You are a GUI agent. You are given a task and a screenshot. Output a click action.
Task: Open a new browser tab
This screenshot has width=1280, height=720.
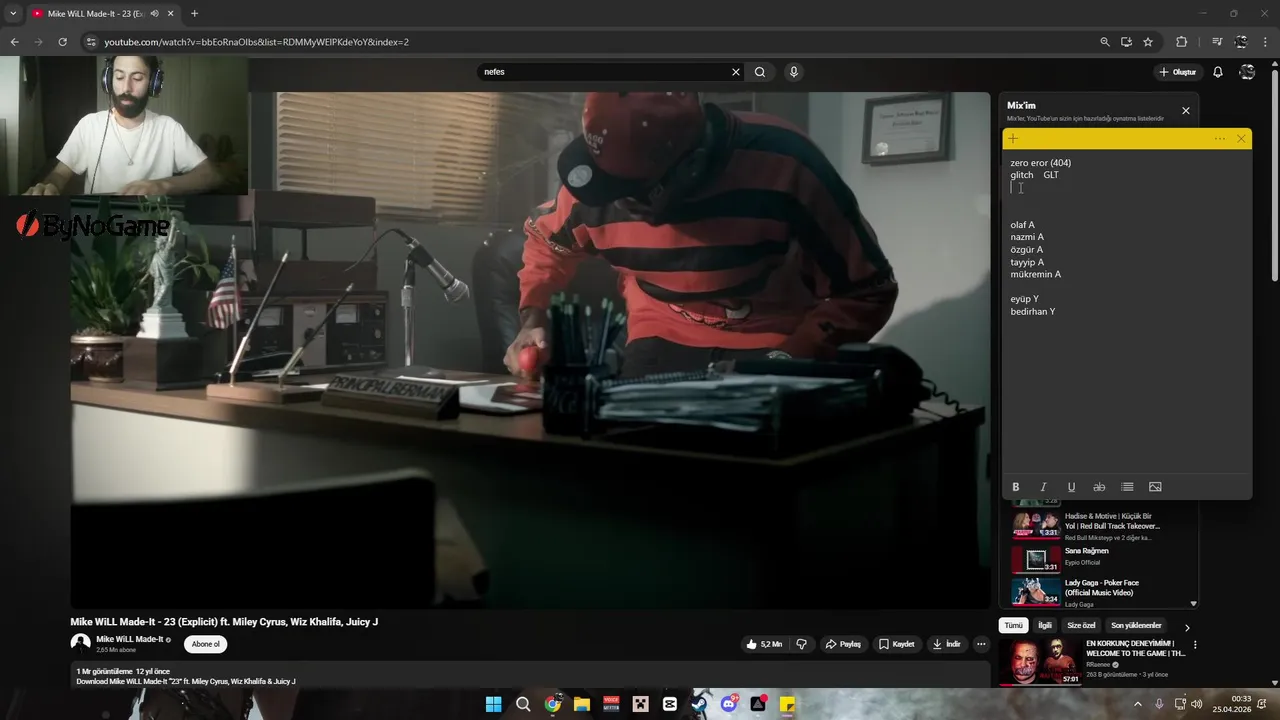click(194, 13)
